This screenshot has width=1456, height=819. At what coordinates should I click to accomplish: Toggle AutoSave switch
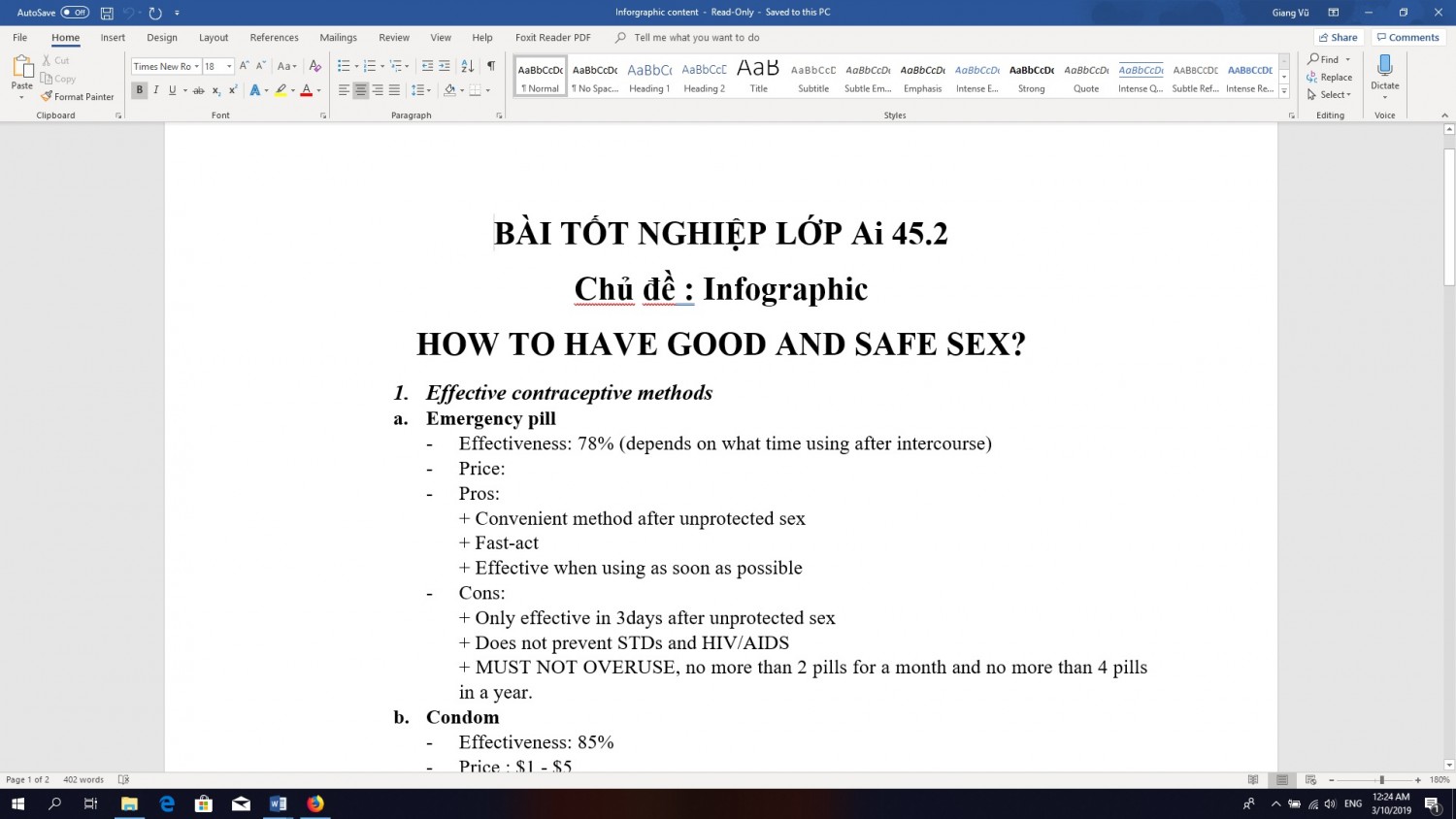click(75, 13)
